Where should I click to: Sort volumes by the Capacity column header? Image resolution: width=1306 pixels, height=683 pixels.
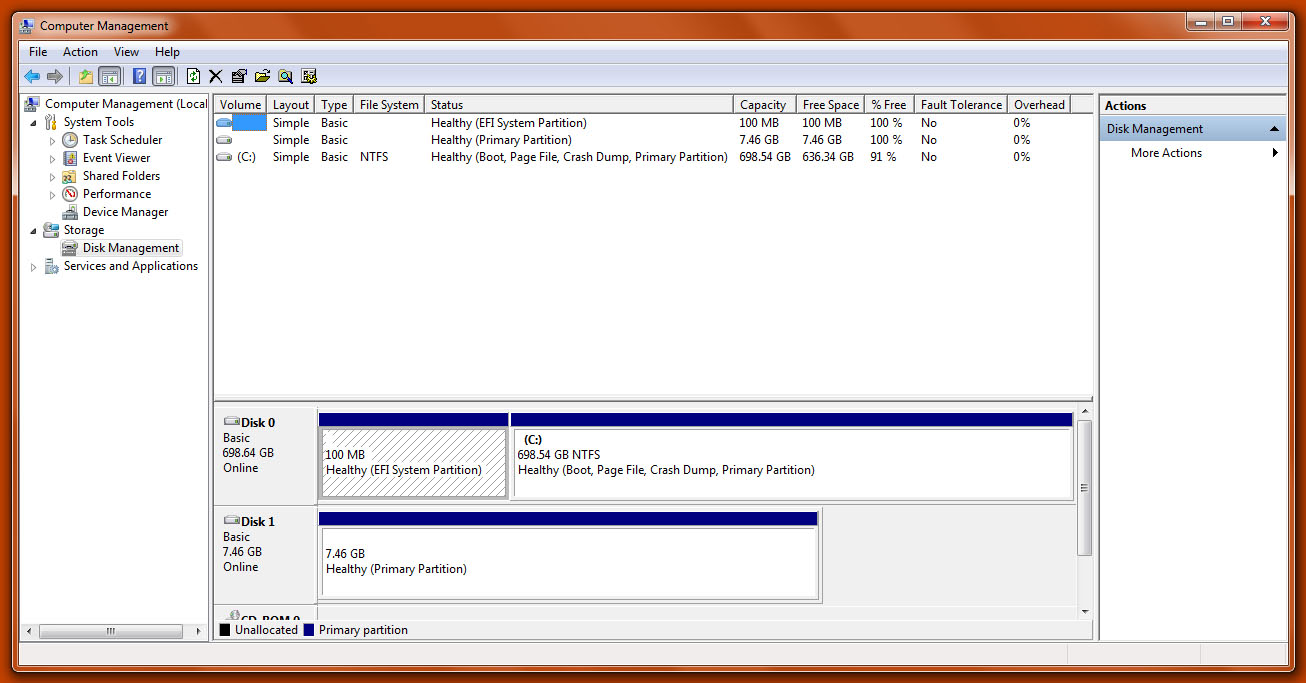point(763,105)
